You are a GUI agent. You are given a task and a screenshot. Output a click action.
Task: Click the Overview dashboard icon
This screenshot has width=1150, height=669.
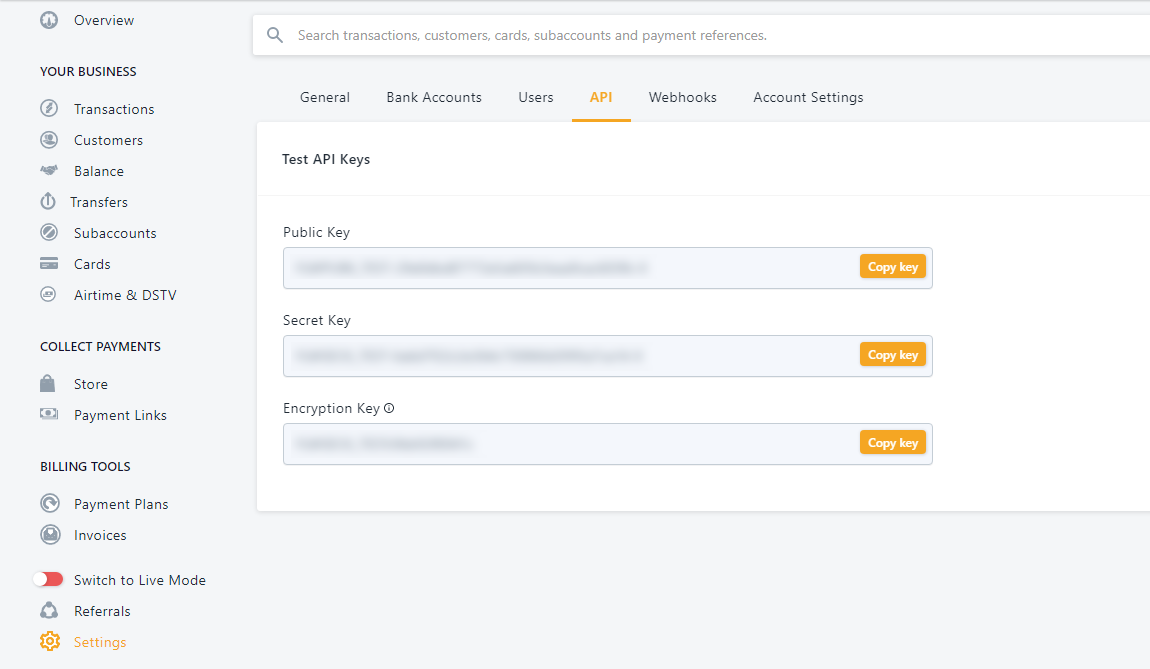point(49,20)
